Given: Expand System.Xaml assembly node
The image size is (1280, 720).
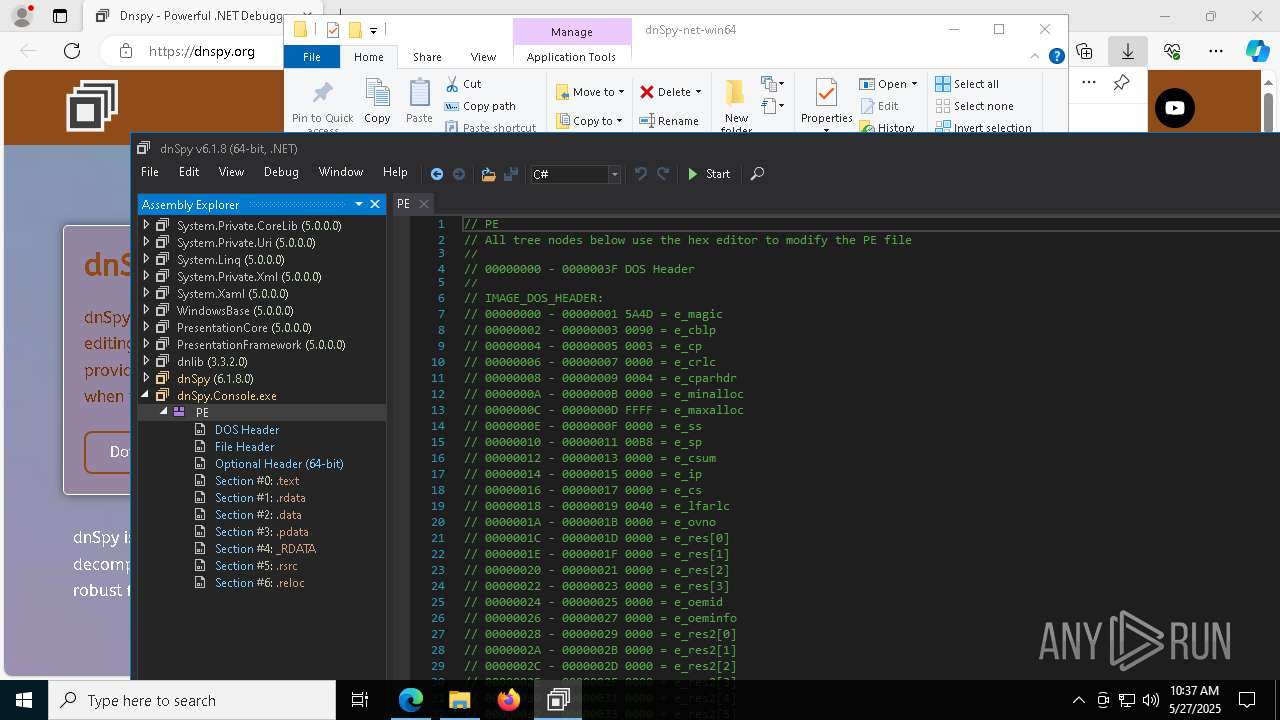Looking at the screenshot, I should pos(146,294).
